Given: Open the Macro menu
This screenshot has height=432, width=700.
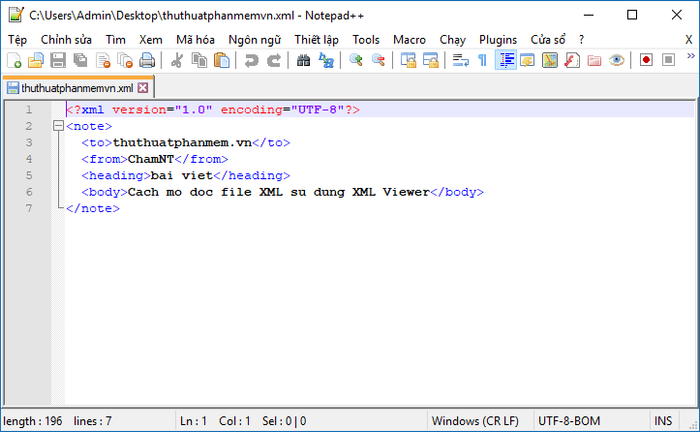Looking at the screenshot, I should pos(409,40).
